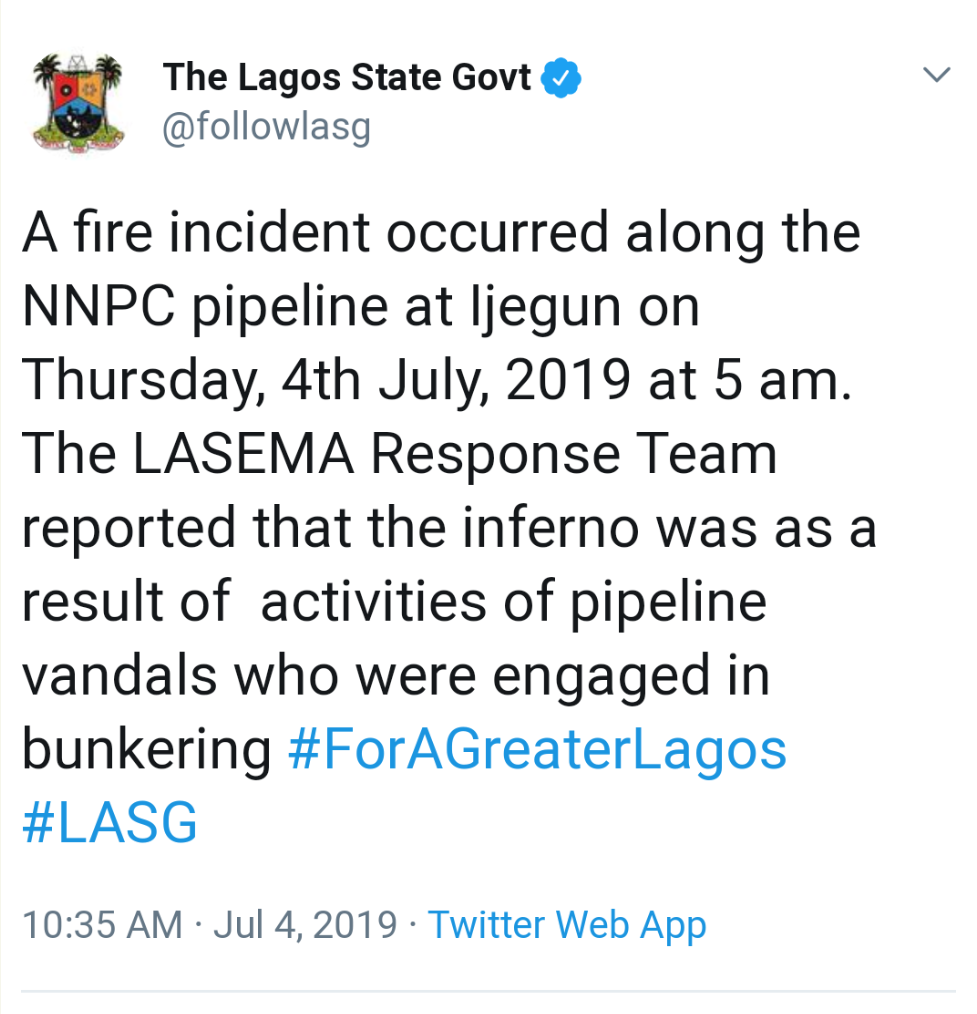Click the Twitter Web App source link

tap(567, 925)
